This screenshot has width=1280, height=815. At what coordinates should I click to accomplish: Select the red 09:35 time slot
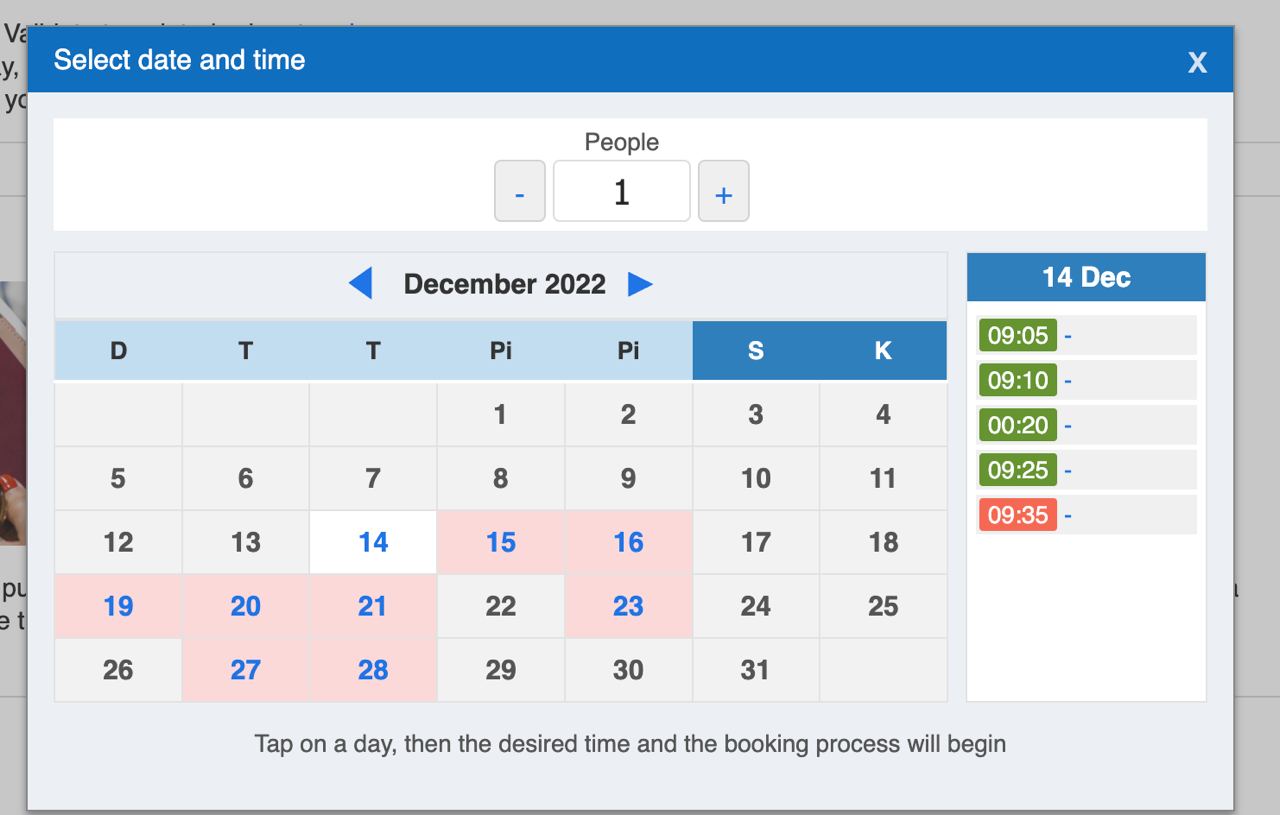coord(1018,515)
